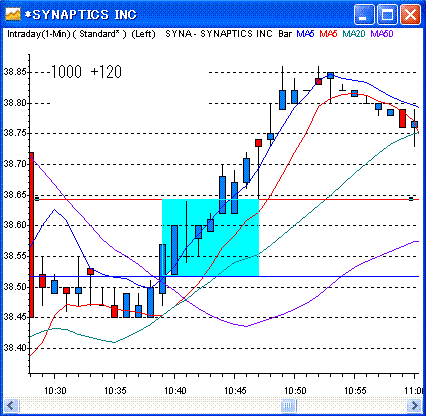Click the horizontal scrollbar thumb
Screen dimensions: 426x416
point(288,406)
